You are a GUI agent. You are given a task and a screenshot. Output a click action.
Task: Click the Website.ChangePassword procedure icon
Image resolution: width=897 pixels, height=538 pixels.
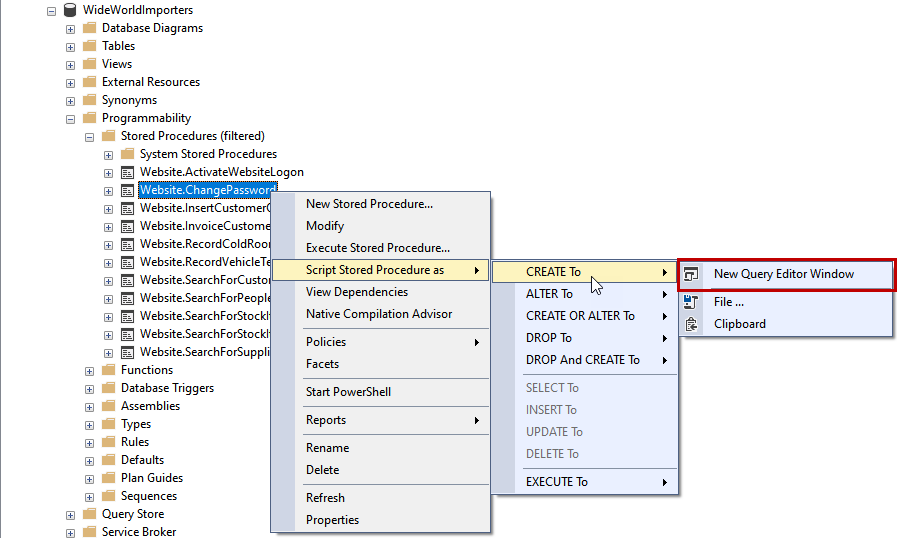(x=128, y=190)
